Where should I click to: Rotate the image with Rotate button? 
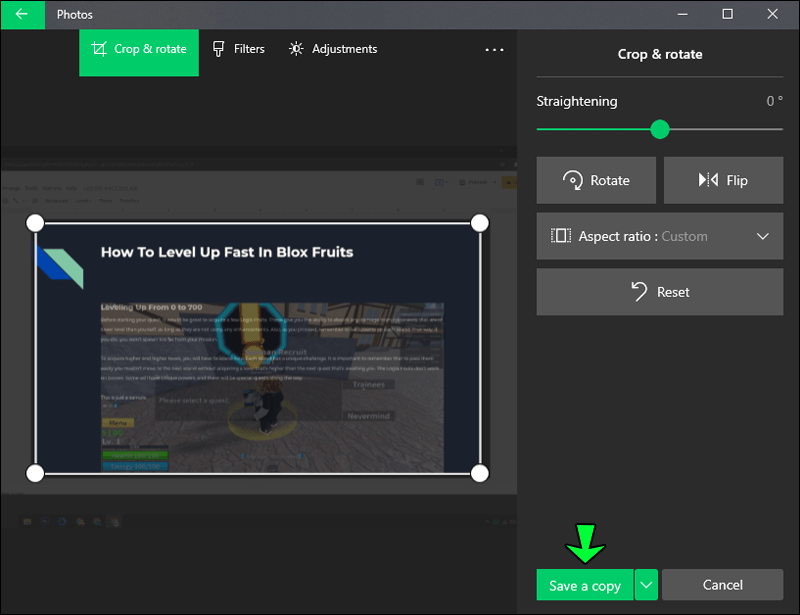(x=596, y=180)
